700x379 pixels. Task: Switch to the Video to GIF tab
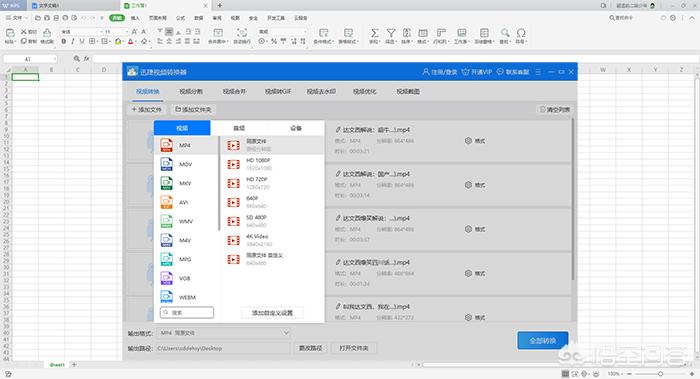point(278,91)
